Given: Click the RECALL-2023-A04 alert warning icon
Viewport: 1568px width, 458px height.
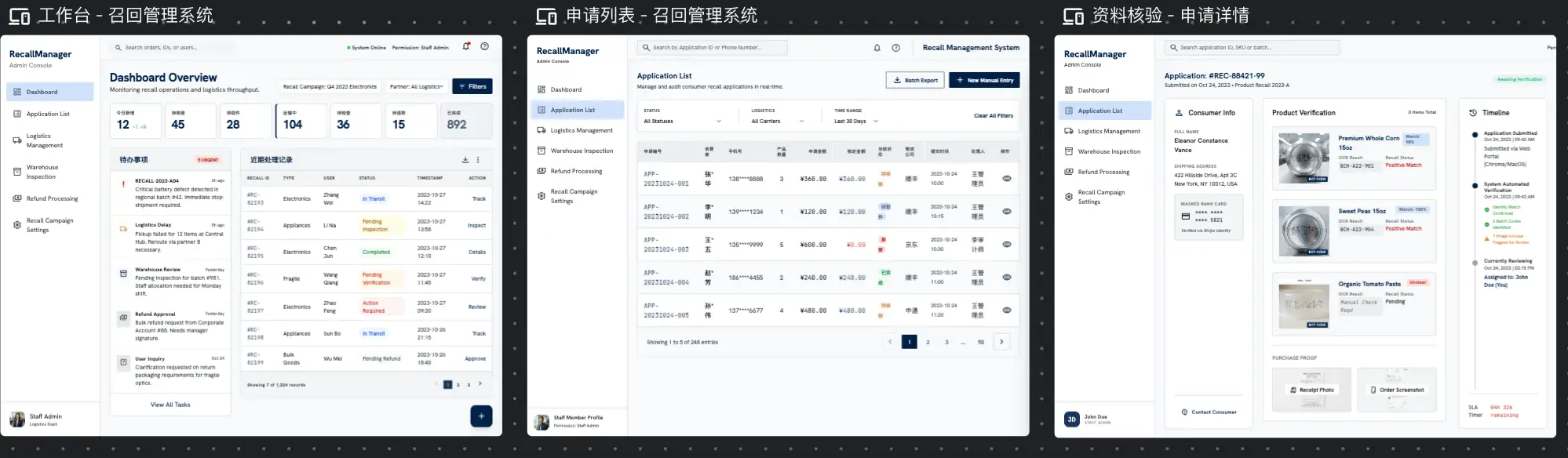Looking at the screenshot, I should tap(123, 184).
